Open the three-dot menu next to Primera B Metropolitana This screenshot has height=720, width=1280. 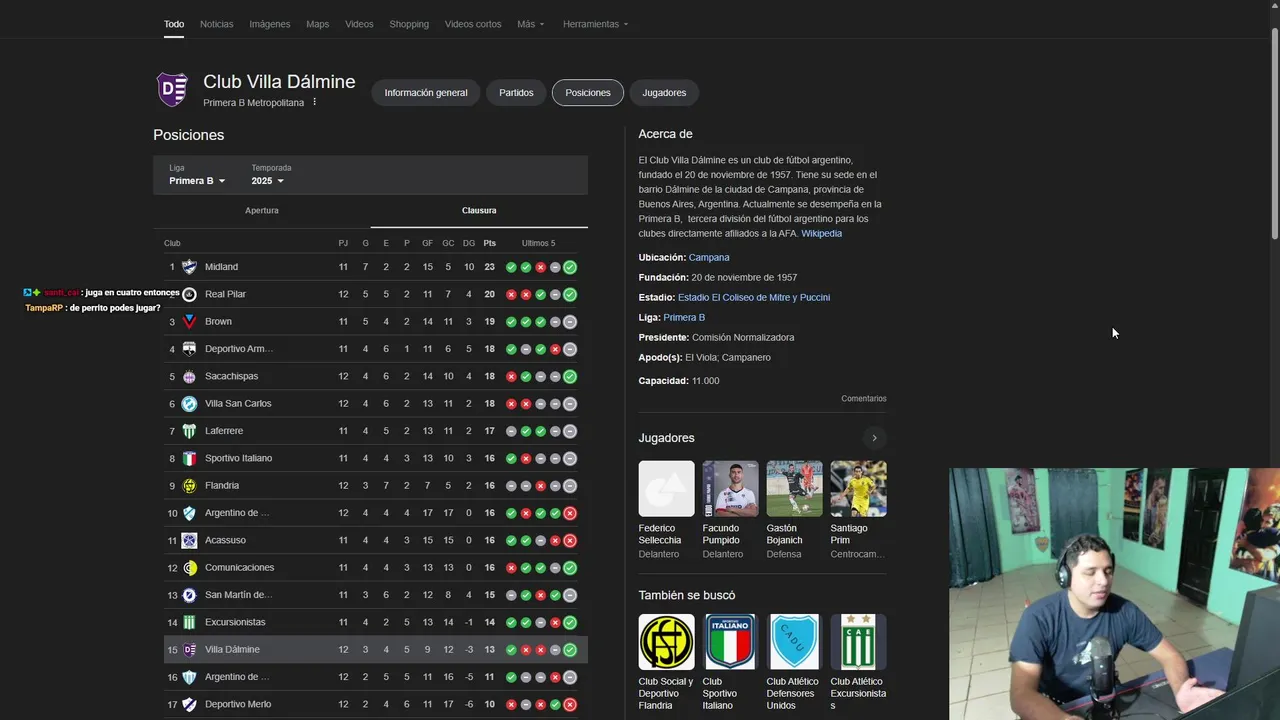(314, 102)
